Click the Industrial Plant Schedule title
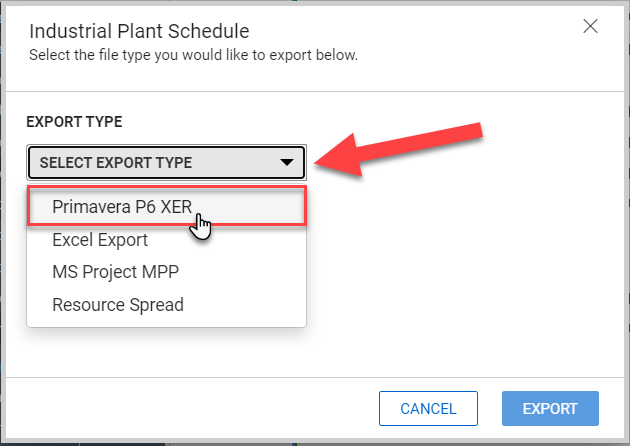The width and height of the screenshot is (630, 446). coord(139,31)
